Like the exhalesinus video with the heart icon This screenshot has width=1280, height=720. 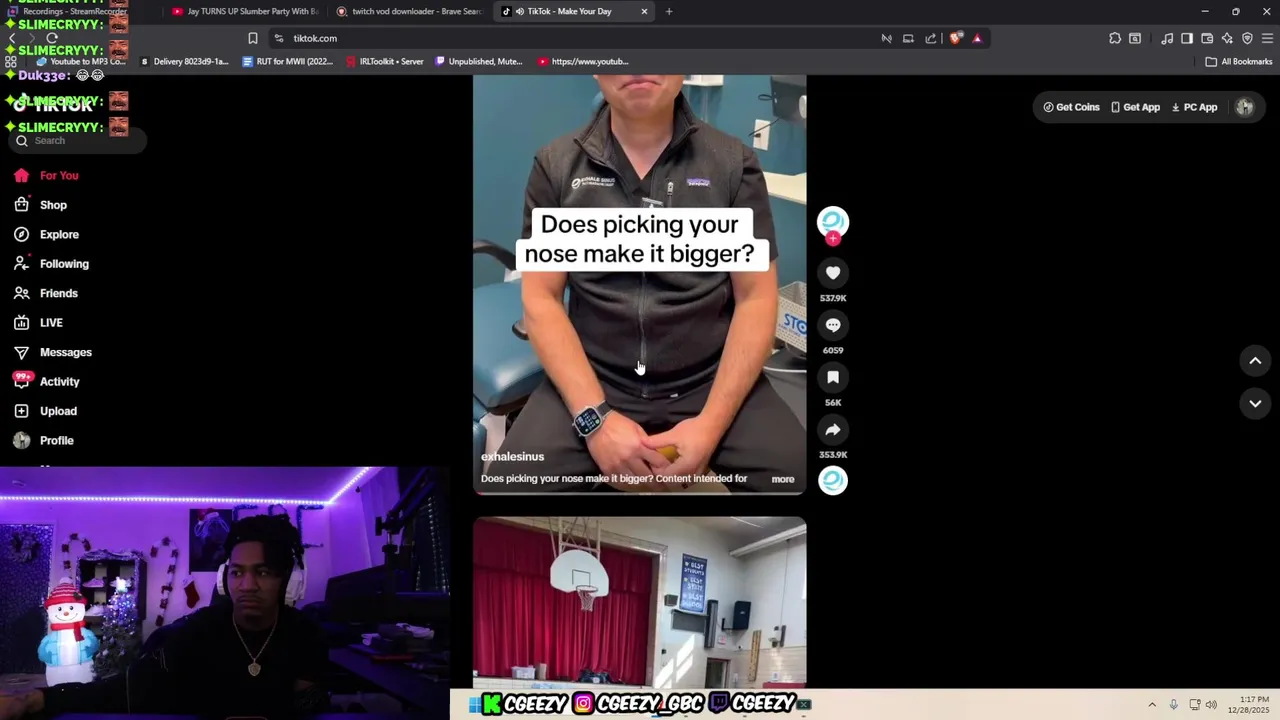(x=833, y=273)
